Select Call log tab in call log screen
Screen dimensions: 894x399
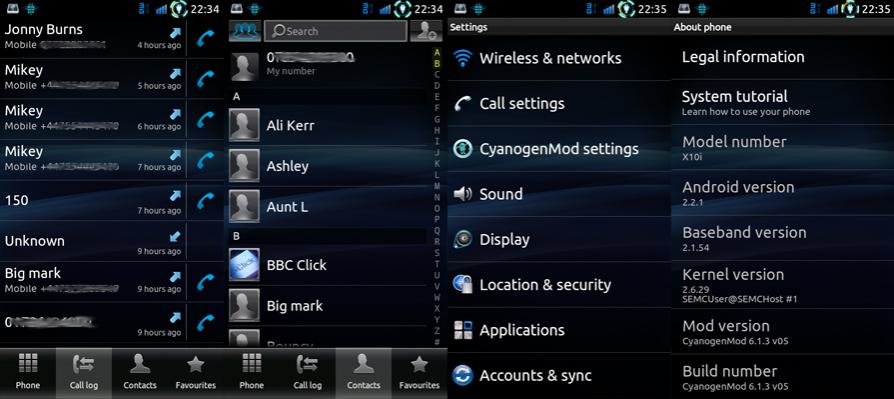(x=84, y=373)
